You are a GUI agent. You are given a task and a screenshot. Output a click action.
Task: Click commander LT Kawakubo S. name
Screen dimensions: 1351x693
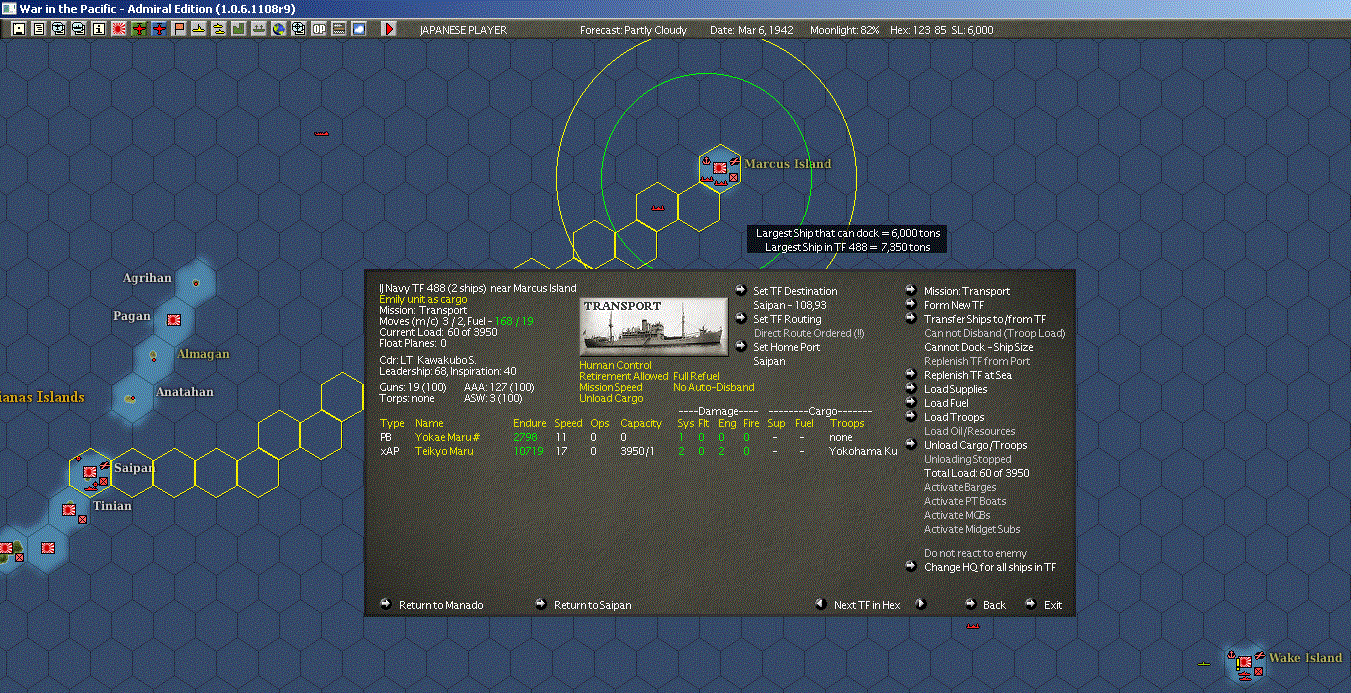(x=440, y=359)
